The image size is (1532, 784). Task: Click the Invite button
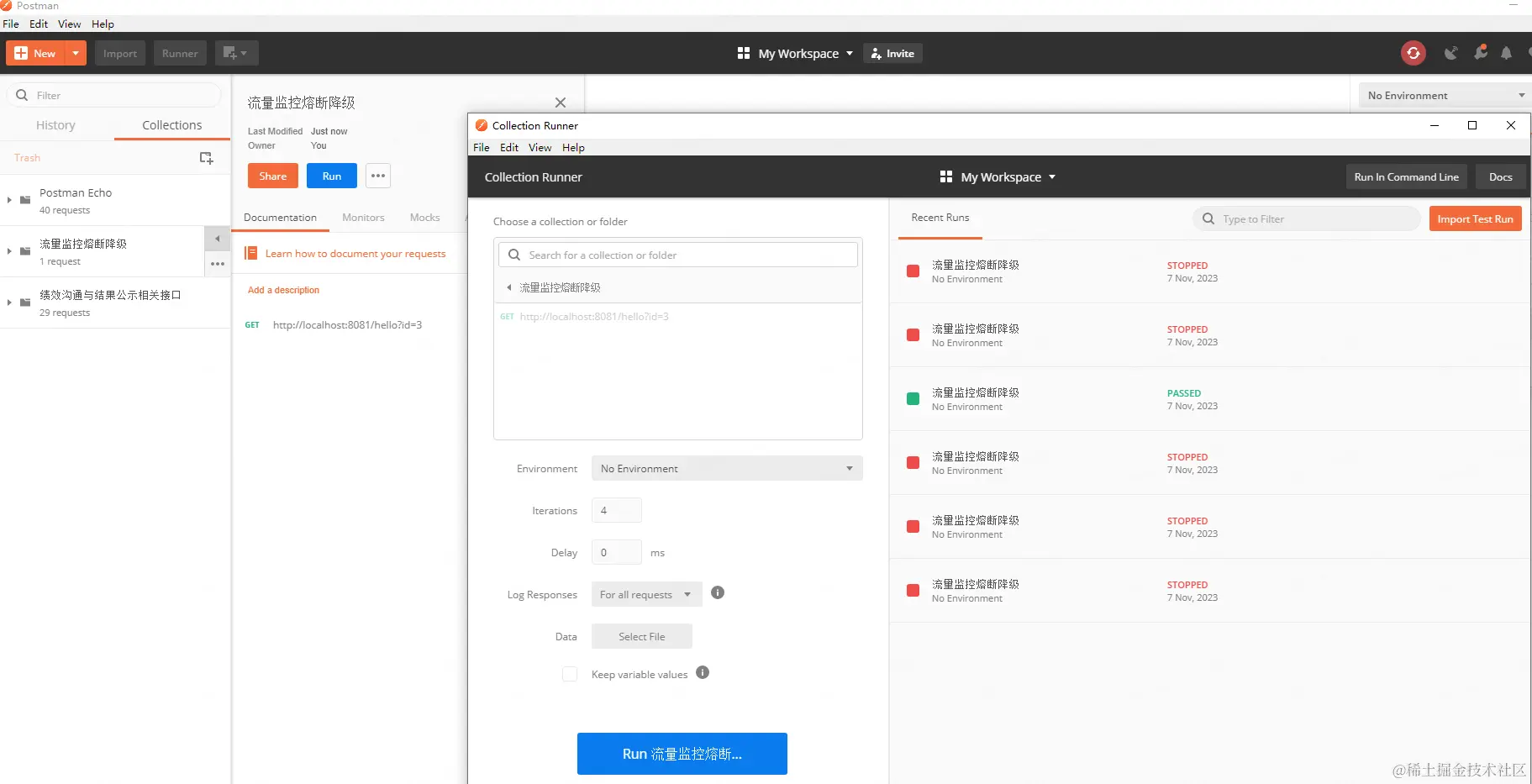pos(892,53)
